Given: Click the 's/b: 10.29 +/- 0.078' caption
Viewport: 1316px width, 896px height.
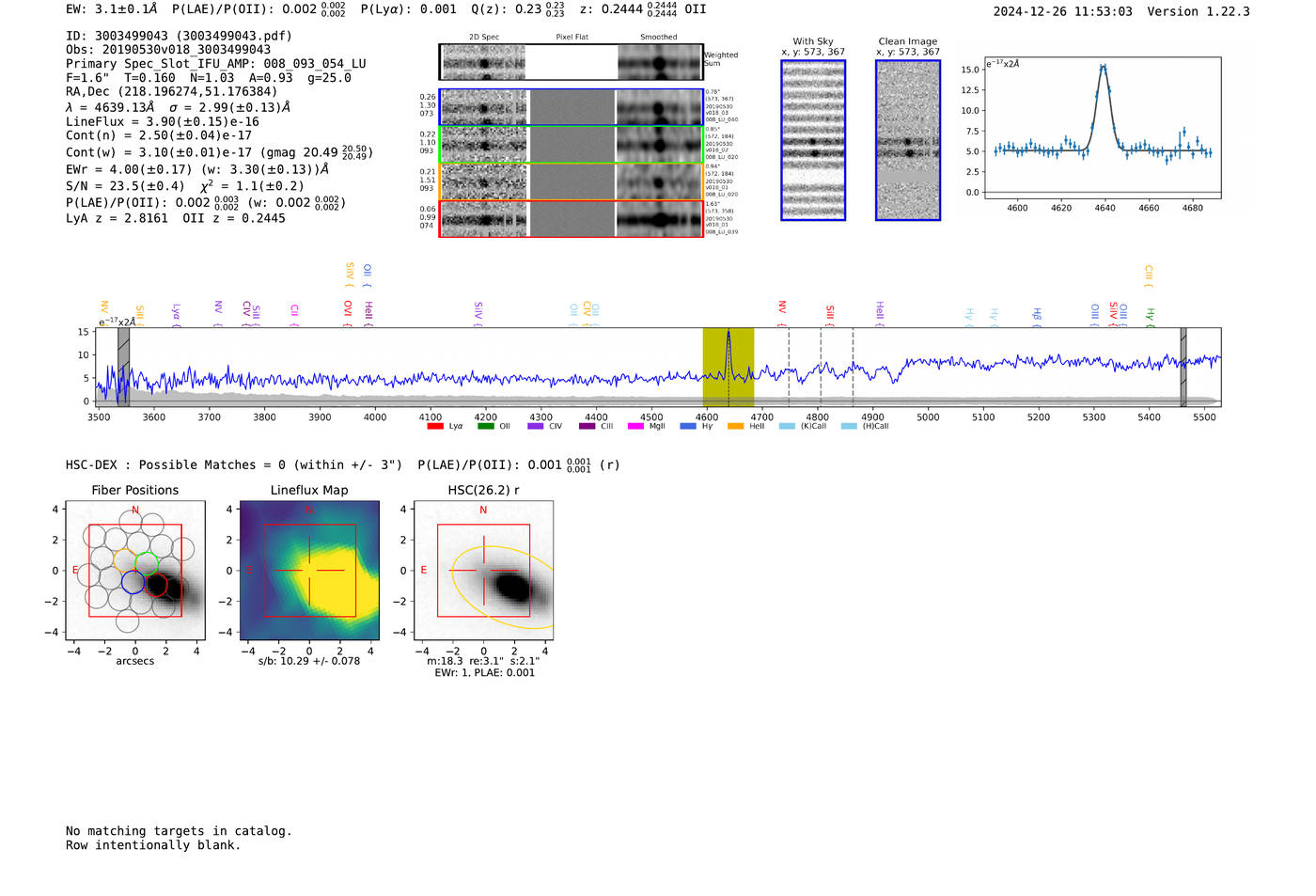Looking at the screenshot, I should (309, 661).
